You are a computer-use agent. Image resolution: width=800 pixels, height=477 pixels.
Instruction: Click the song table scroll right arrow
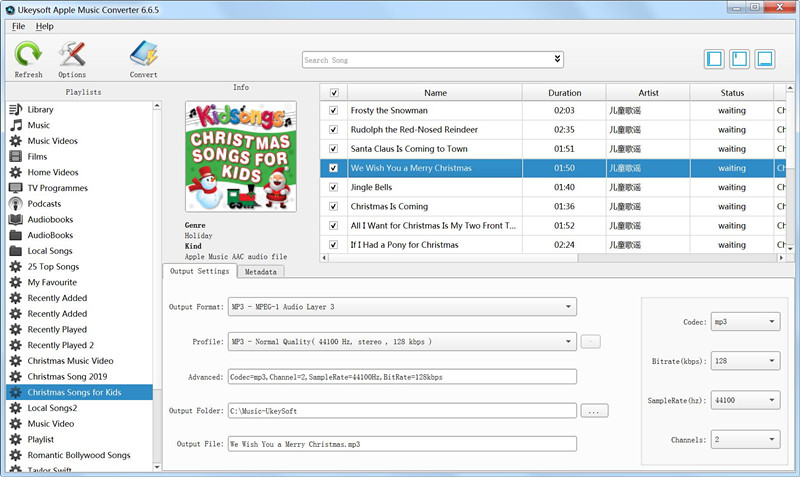coord(781,258)
